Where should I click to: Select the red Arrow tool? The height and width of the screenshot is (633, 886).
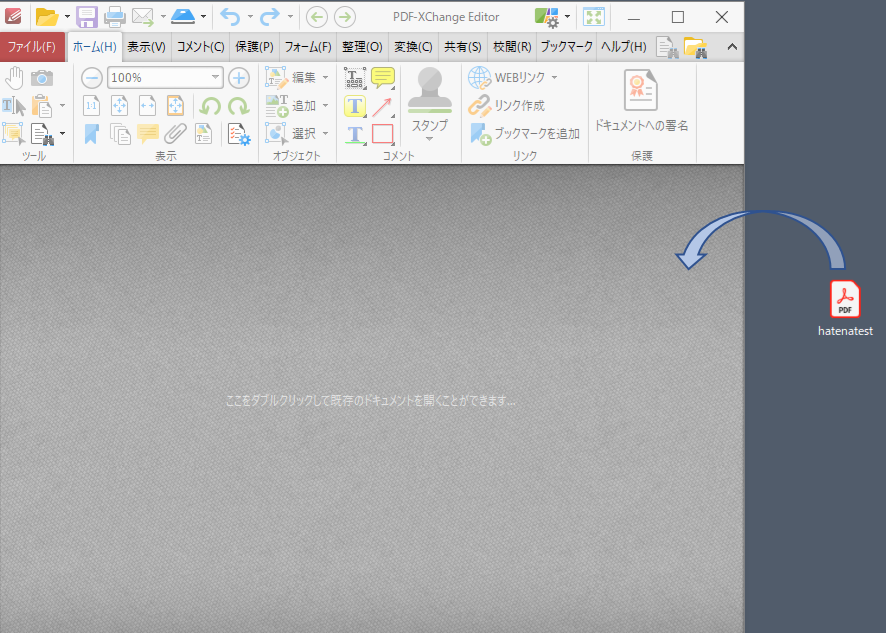pyautogui.click(x=383, y=106)
